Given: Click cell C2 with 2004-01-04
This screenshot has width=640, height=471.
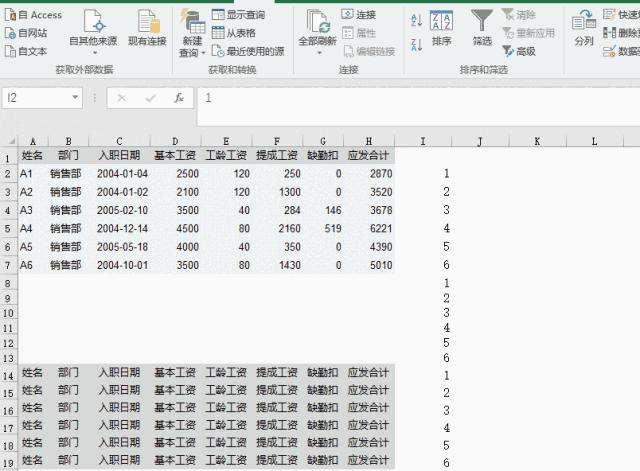Looking at the screenshot, I should click(x=120, y=174).
